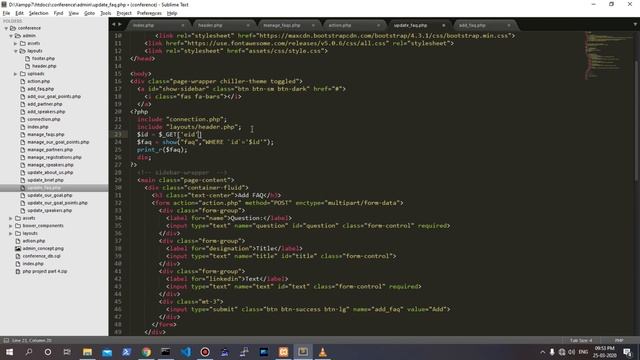Open add_speakers.php in the sidebar
Viewport: 640px width, 360px height.
(46, 112)
